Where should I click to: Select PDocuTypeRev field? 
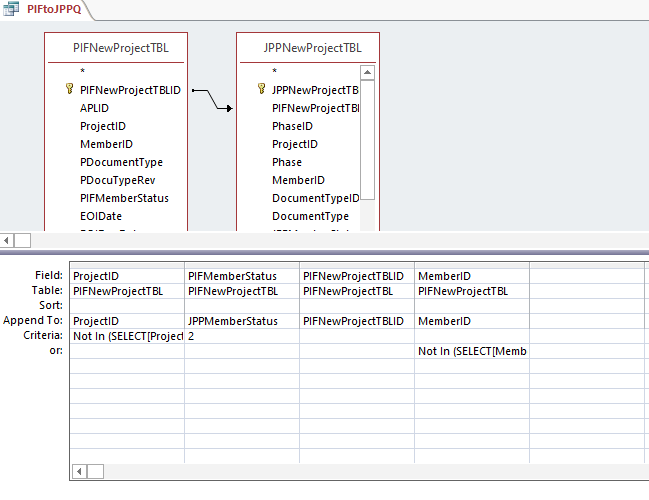point(118,180)
